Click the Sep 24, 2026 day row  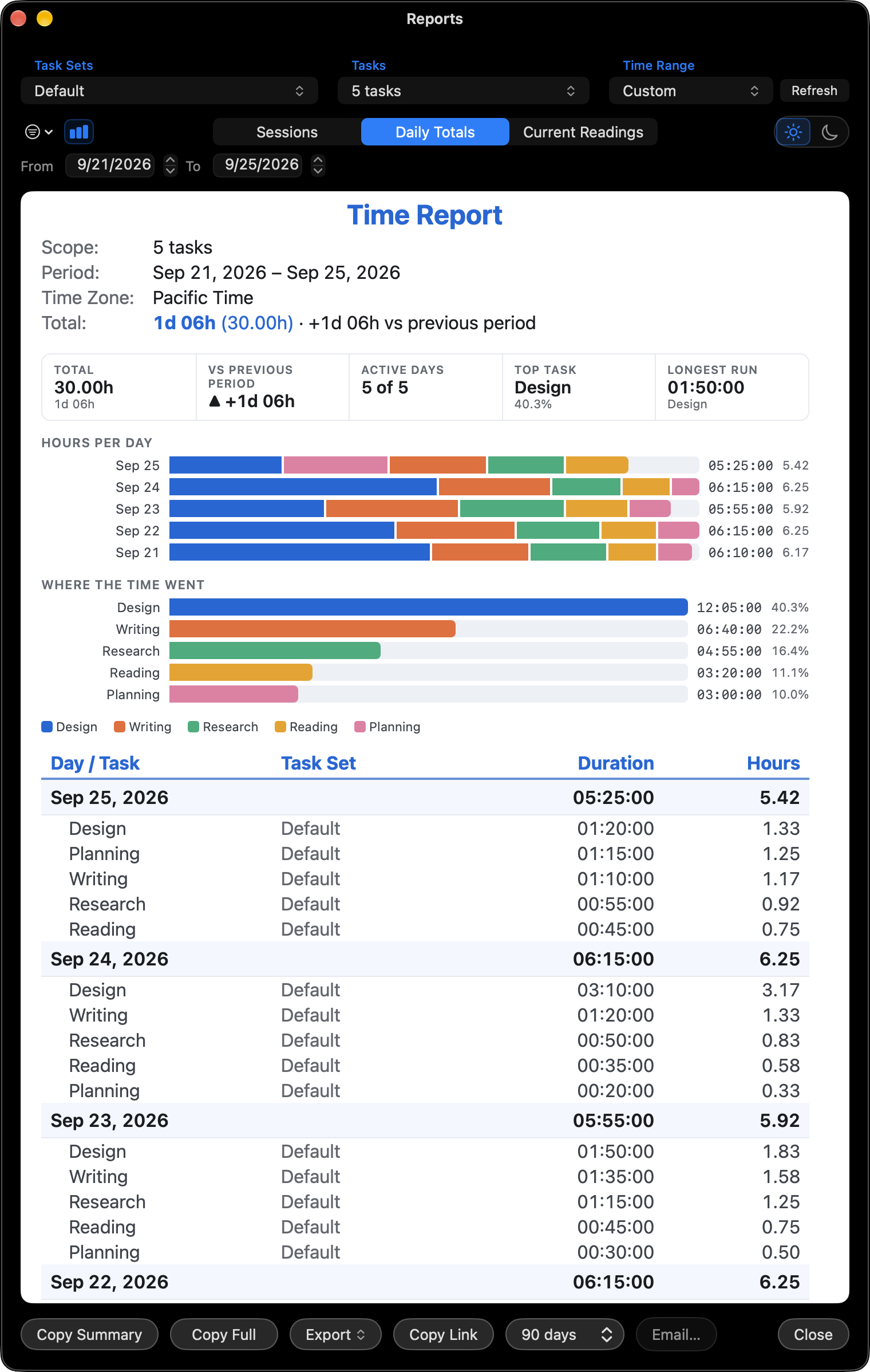click(x=425, y=959)
